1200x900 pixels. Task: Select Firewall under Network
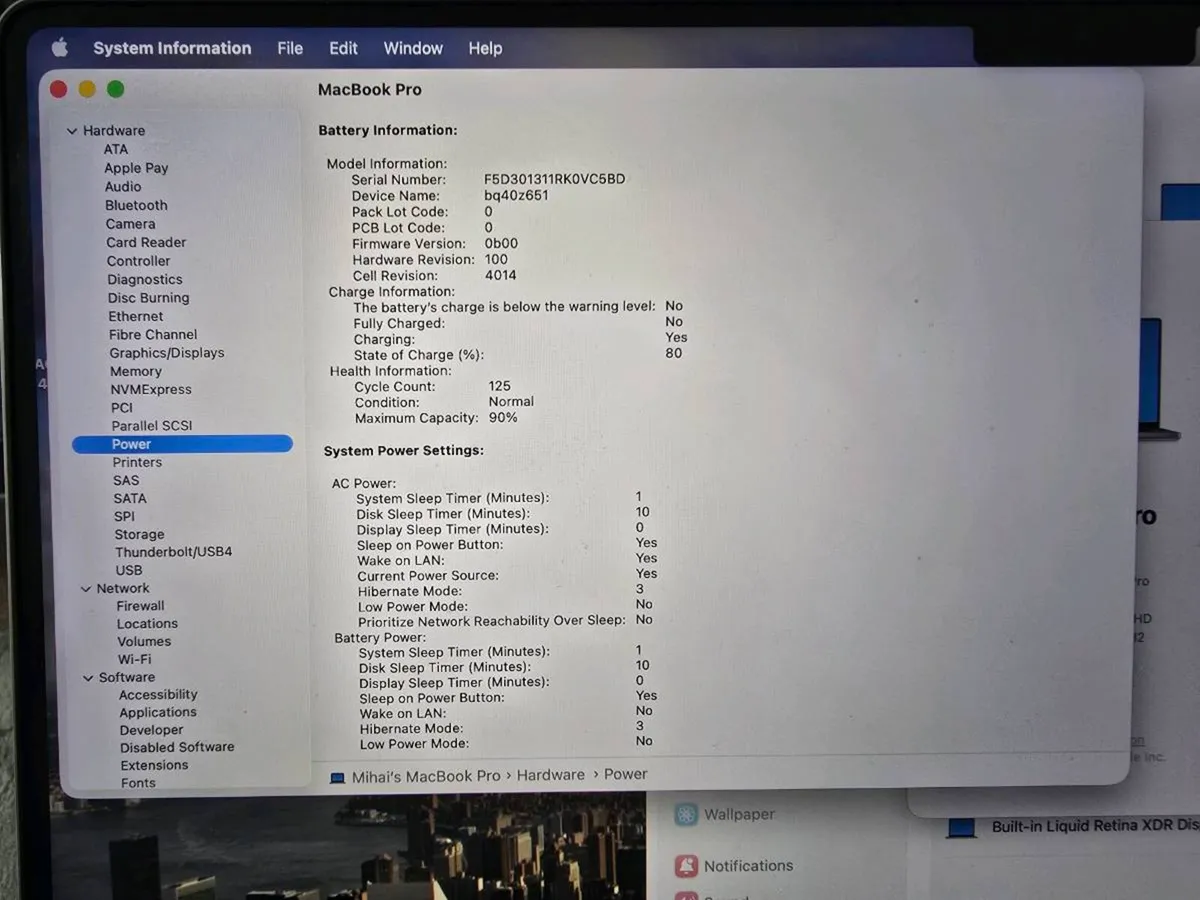141,606
